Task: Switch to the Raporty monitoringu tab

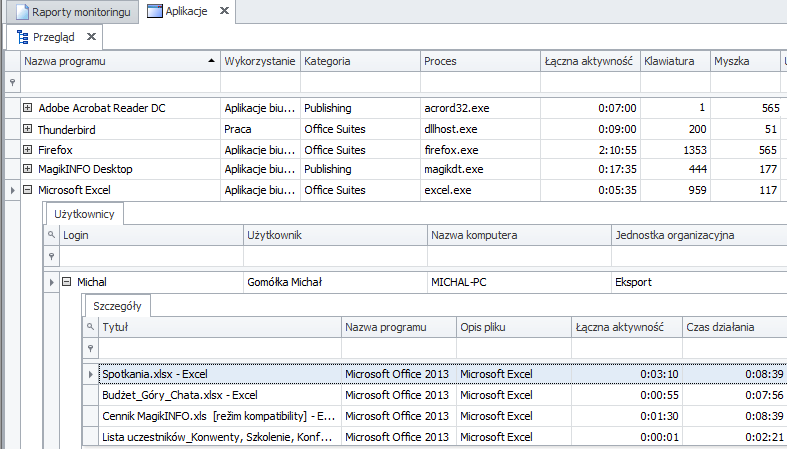Action: pyautogui.click(x=72, y=12)
